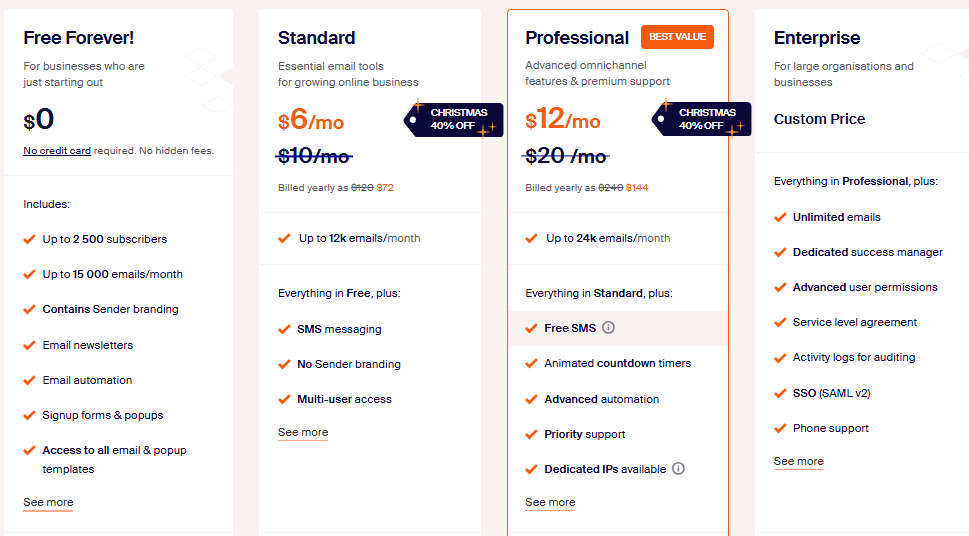Viewport: 969px width, 536px height.
Task: Select the Professional plan heading
Action: point(577,38)
